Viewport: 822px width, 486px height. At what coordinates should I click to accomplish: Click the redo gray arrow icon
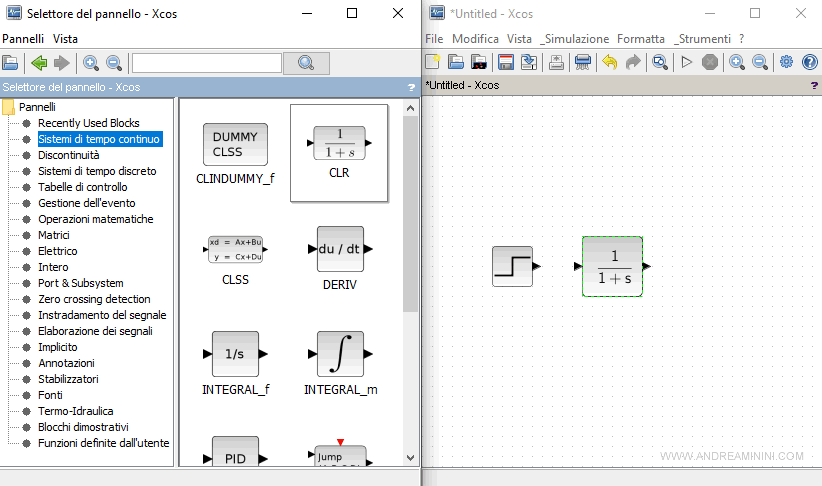(633, 62)
